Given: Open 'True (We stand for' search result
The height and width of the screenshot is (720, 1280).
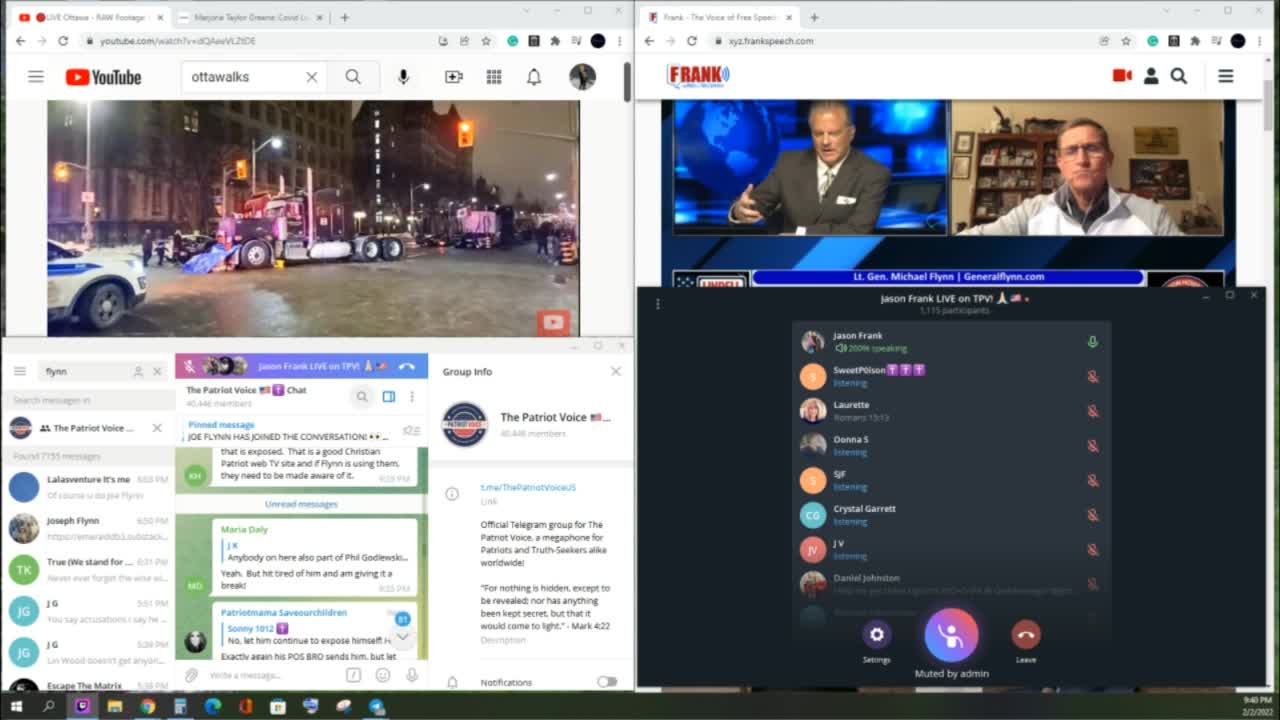Looking at the screenshot, I should 88,569.
